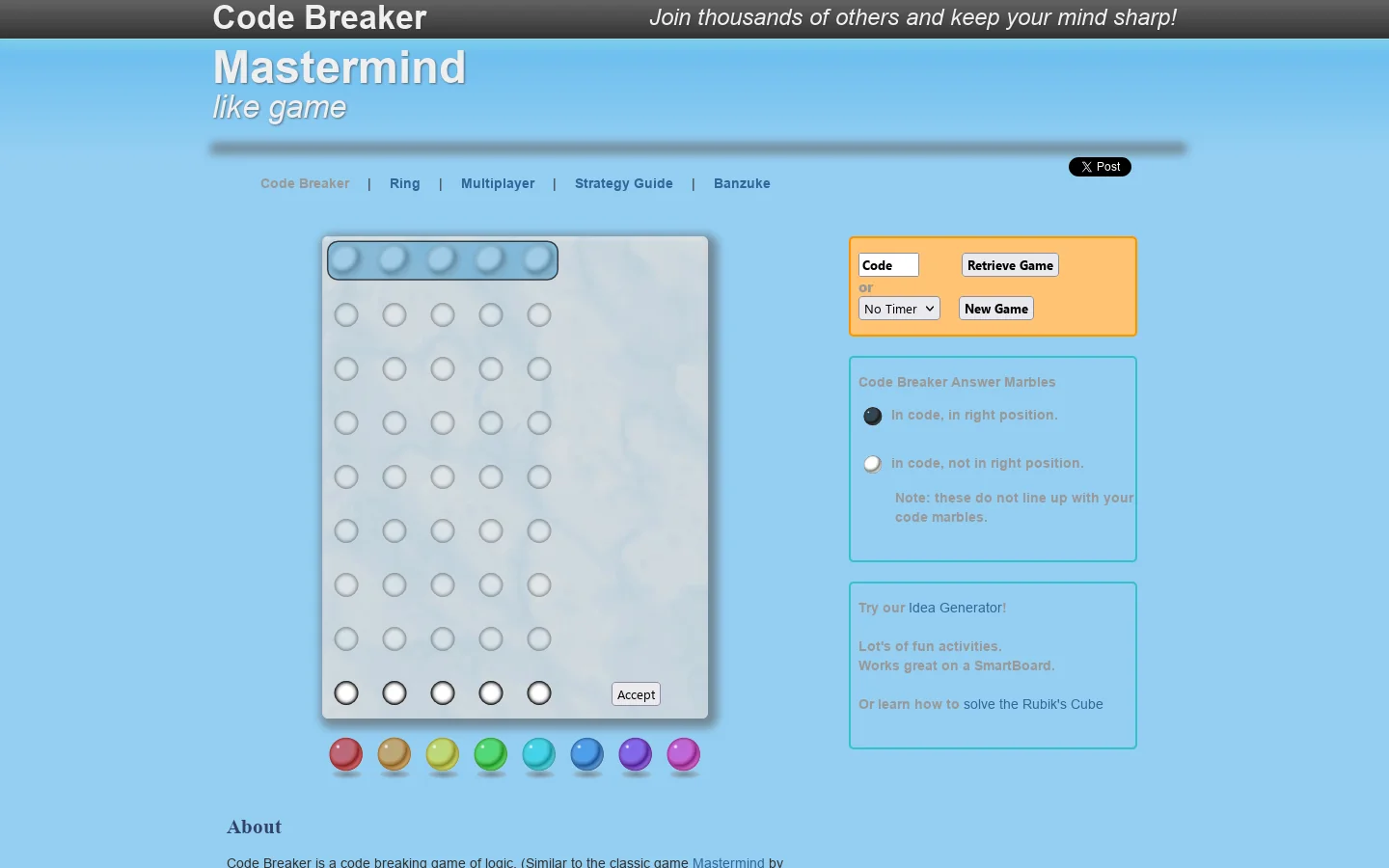Open the Ring nav item
Screen dimensions: 1389x868
pos(405,183)
